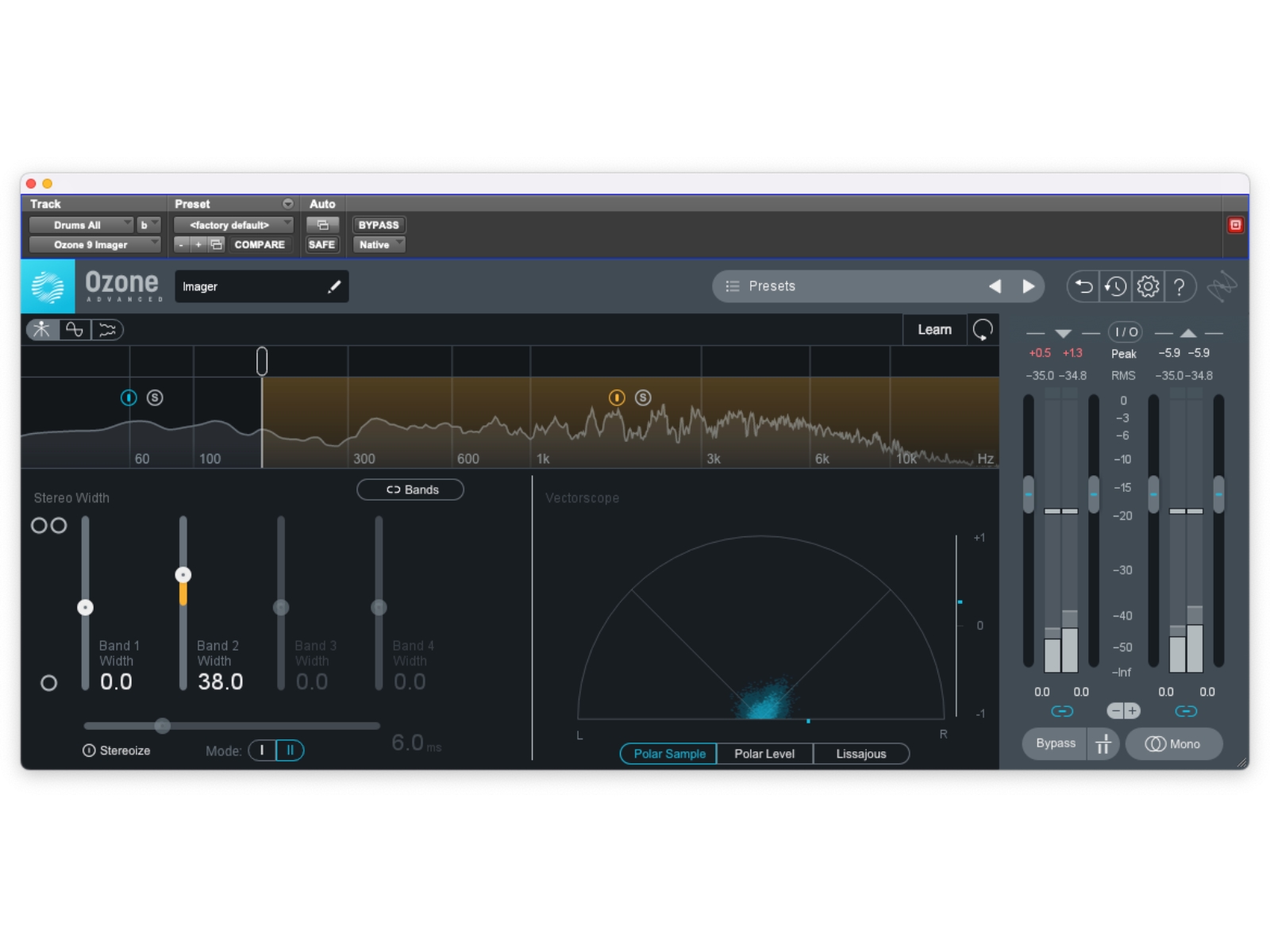Click the Band 1 Width slider handle
Viewport: 1270px width, 952px height.
(x=85, y=608)
